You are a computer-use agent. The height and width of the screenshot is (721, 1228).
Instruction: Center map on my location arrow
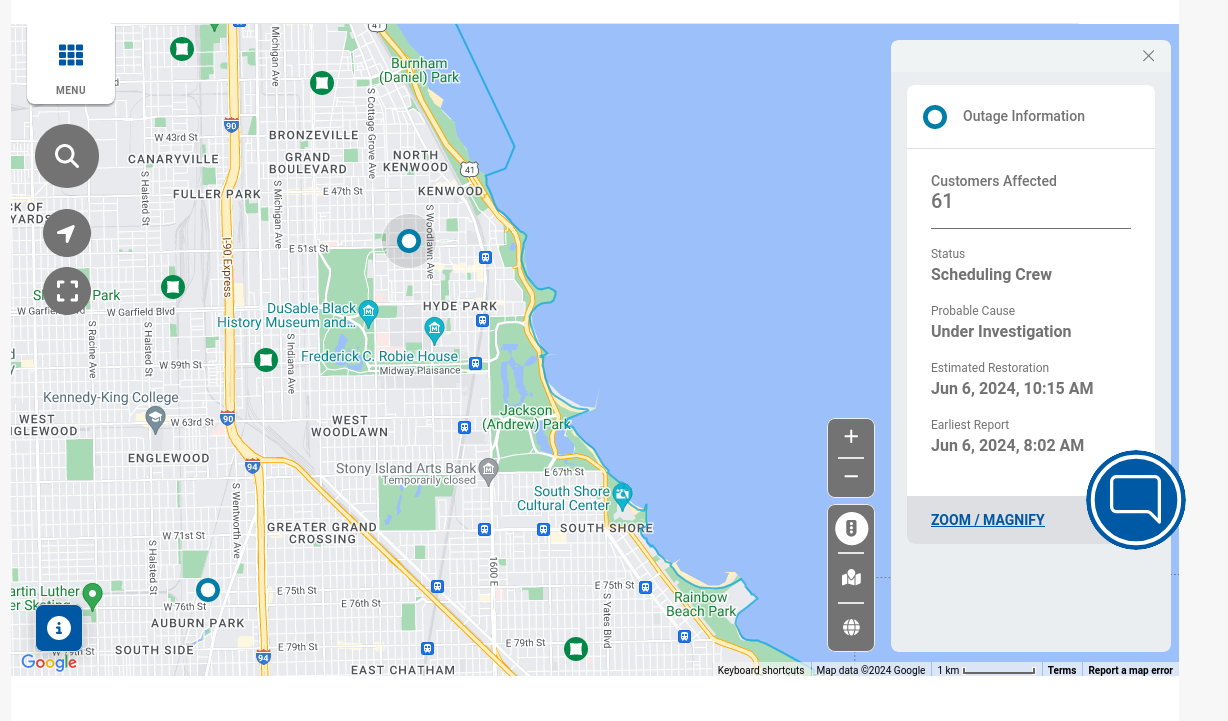pyautogui.click(x=67, y=234)
